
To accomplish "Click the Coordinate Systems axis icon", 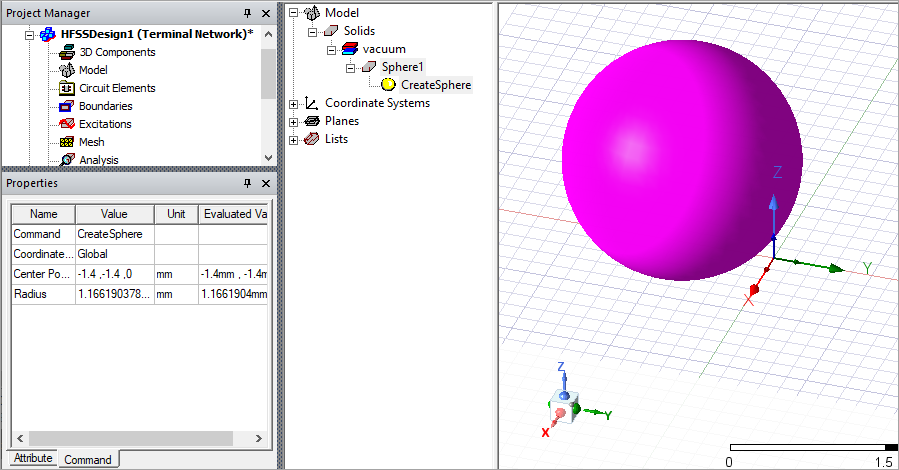I will point(311,103).
